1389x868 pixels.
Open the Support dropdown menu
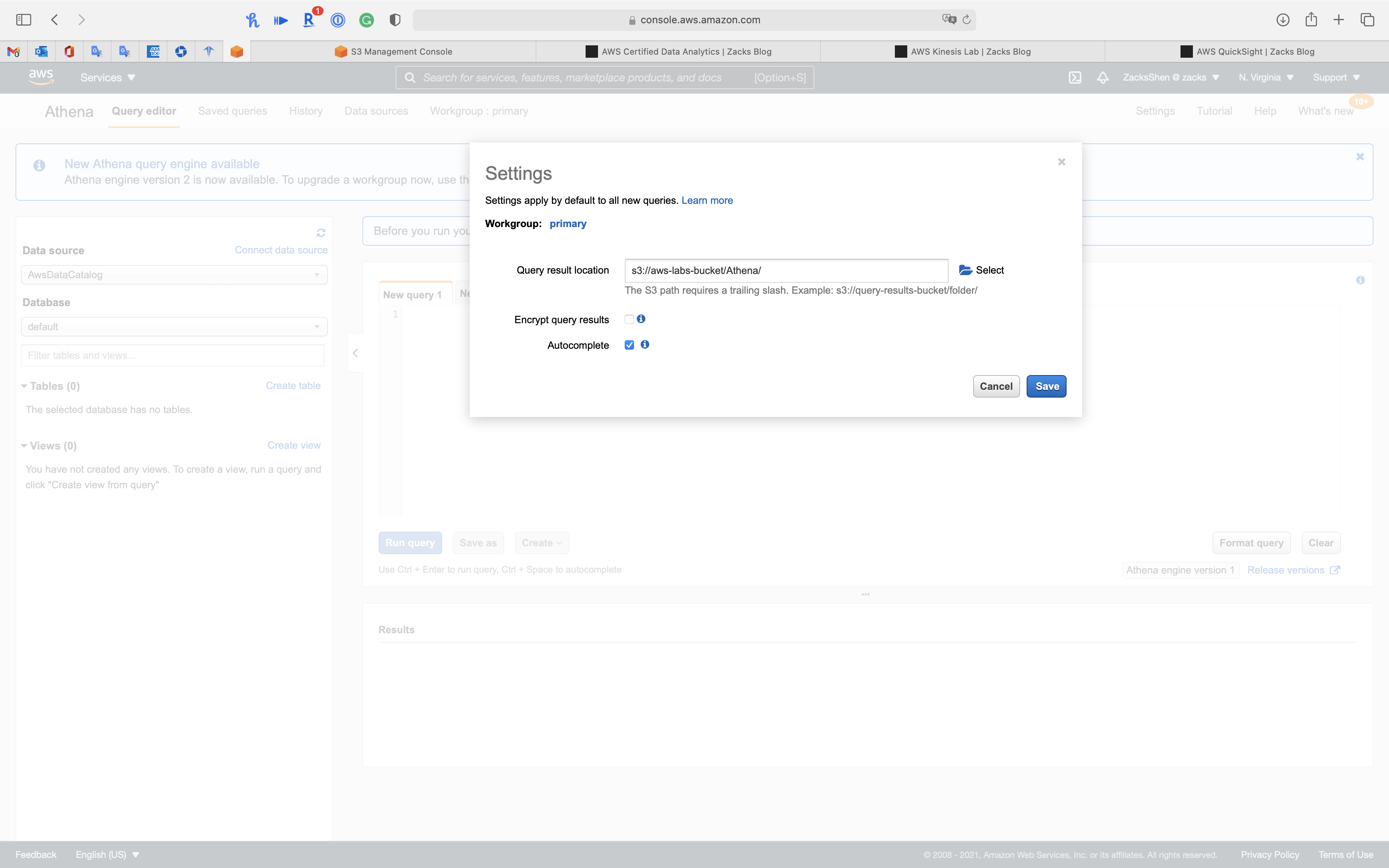click(1336, 77)
